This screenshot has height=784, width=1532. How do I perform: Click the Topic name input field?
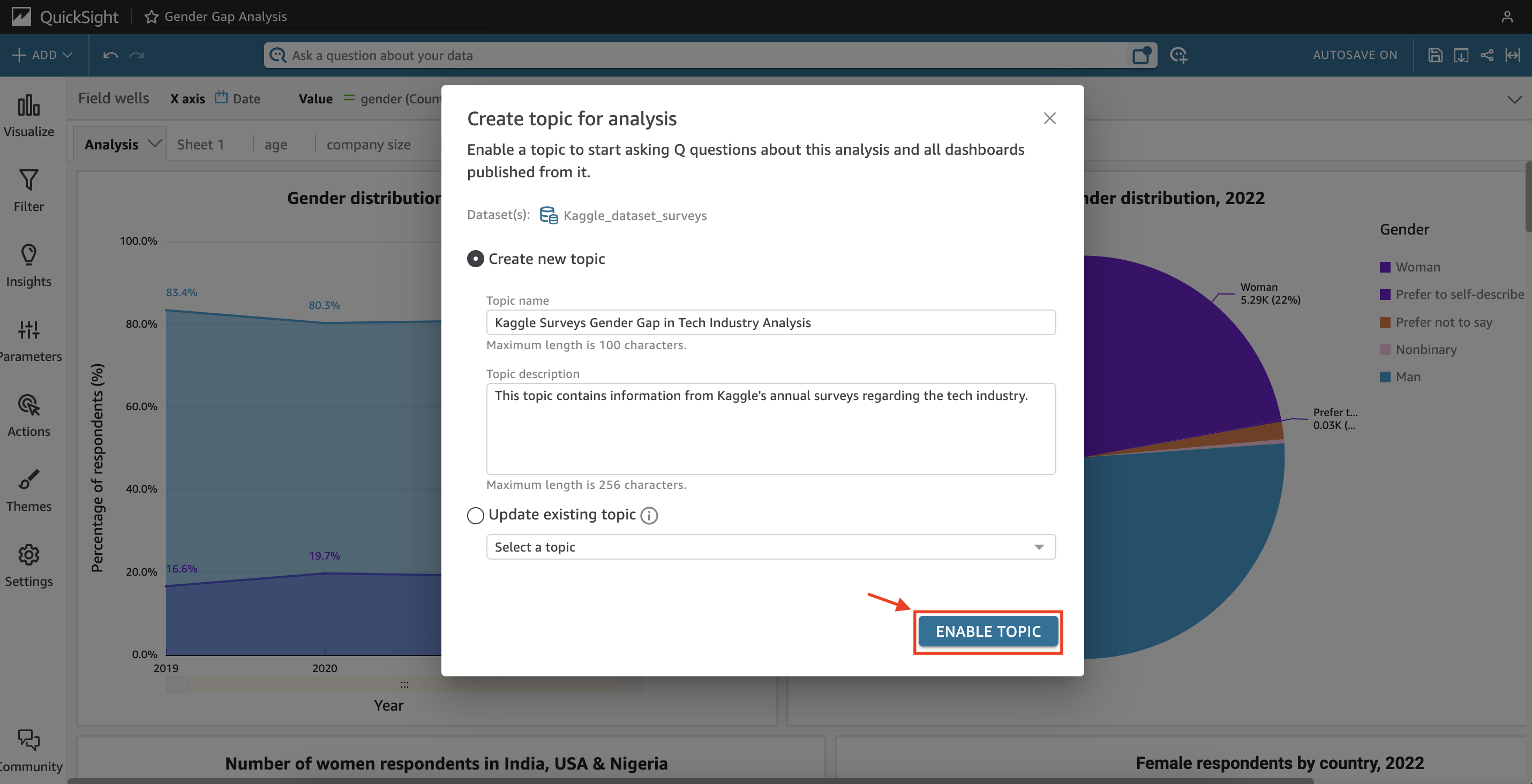tap(771, 322)
